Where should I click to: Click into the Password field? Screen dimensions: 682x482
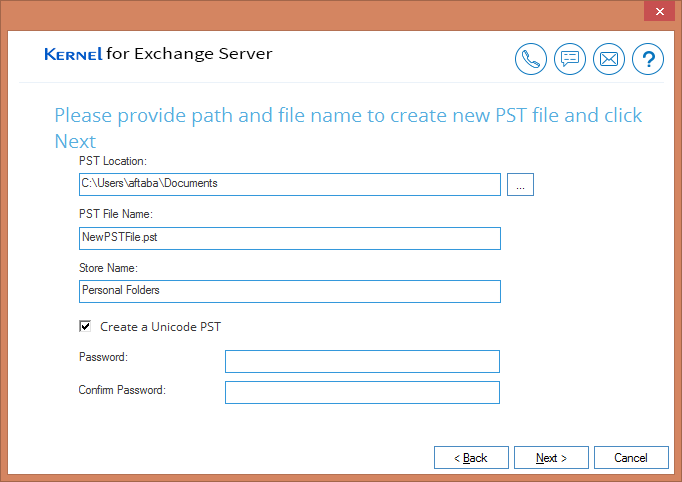[362, 362]
